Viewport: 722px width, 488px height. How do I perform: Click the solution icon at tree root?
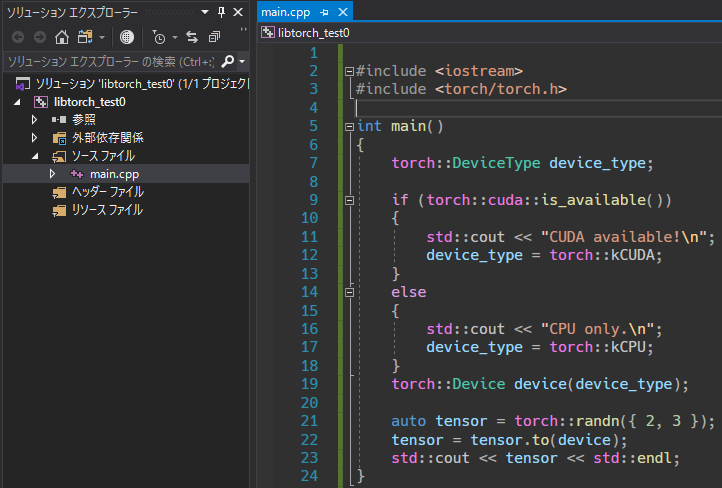click(23, 84)
